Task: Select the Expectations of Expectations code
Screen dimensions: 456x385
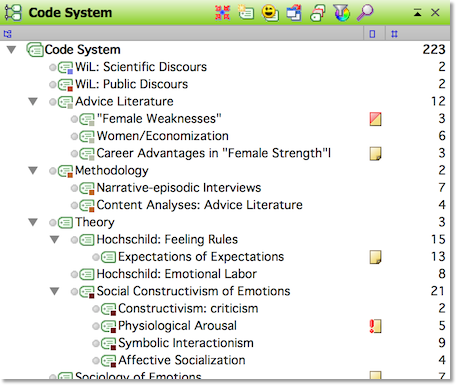Action: point(201,257)
